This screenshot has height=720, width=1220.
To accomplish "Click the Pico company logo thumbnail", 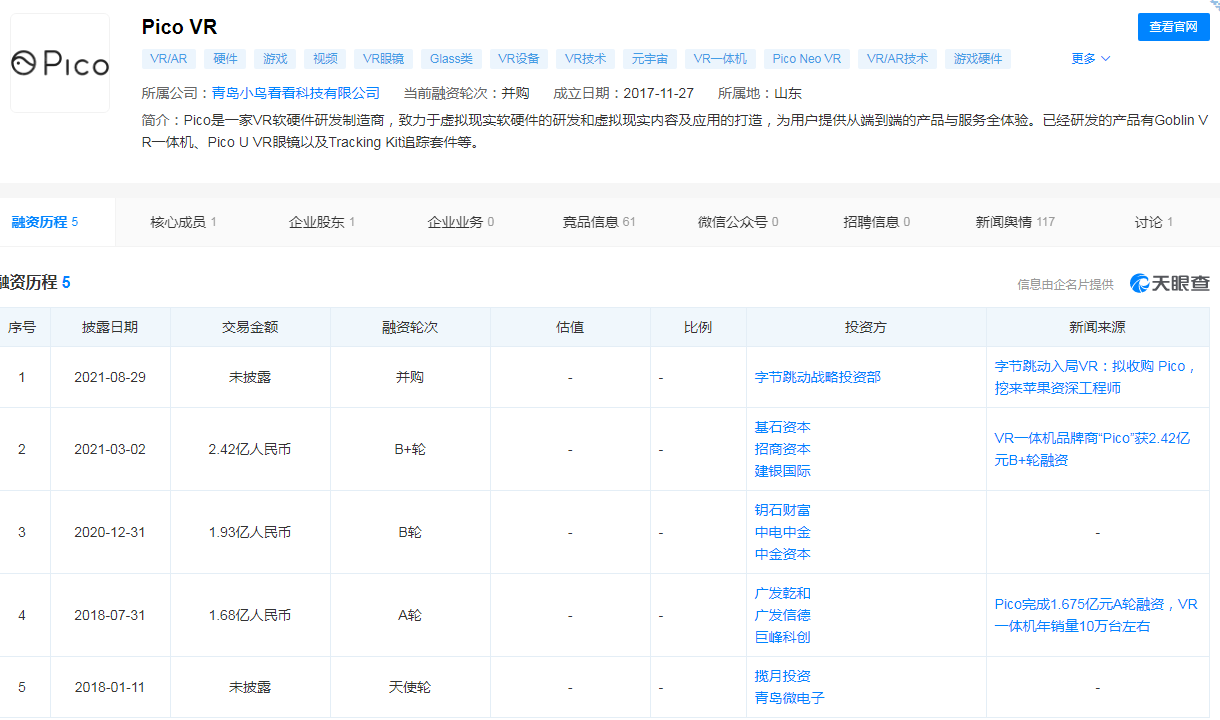I will pos(60,63).
